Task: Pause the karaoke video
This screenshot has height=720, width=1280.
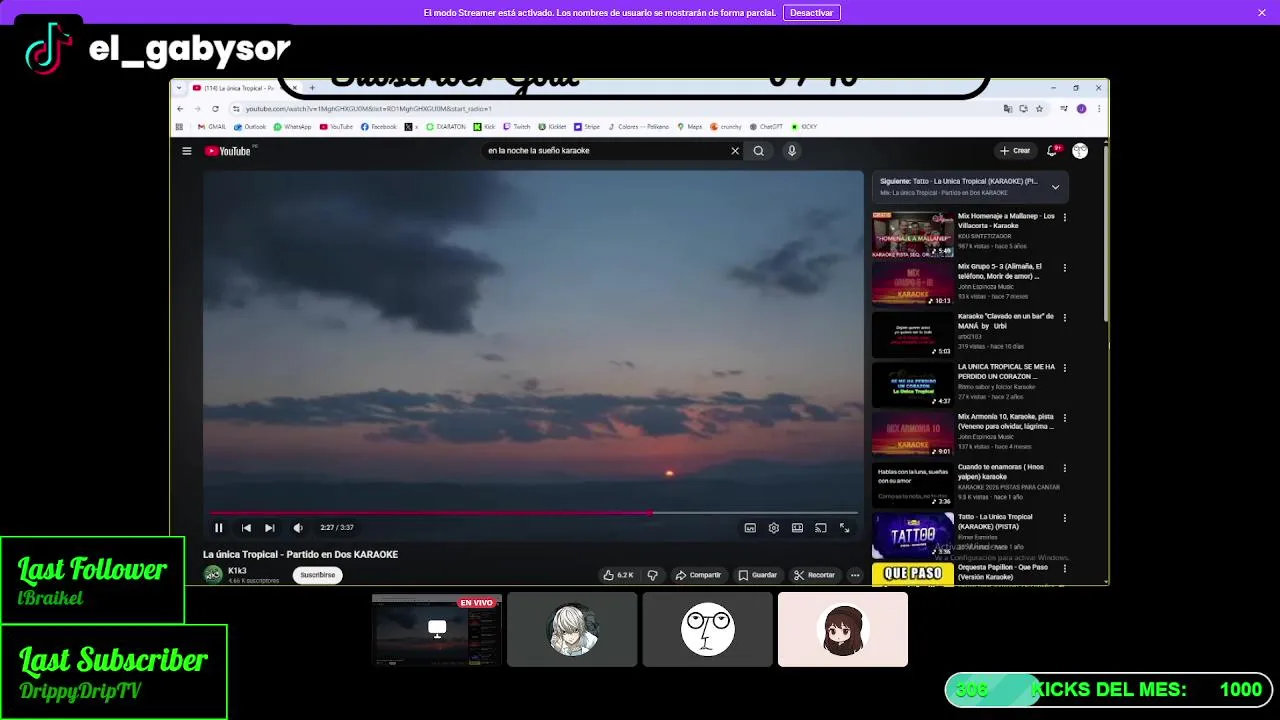Action: pyautogui.click(x=219, y=528)
